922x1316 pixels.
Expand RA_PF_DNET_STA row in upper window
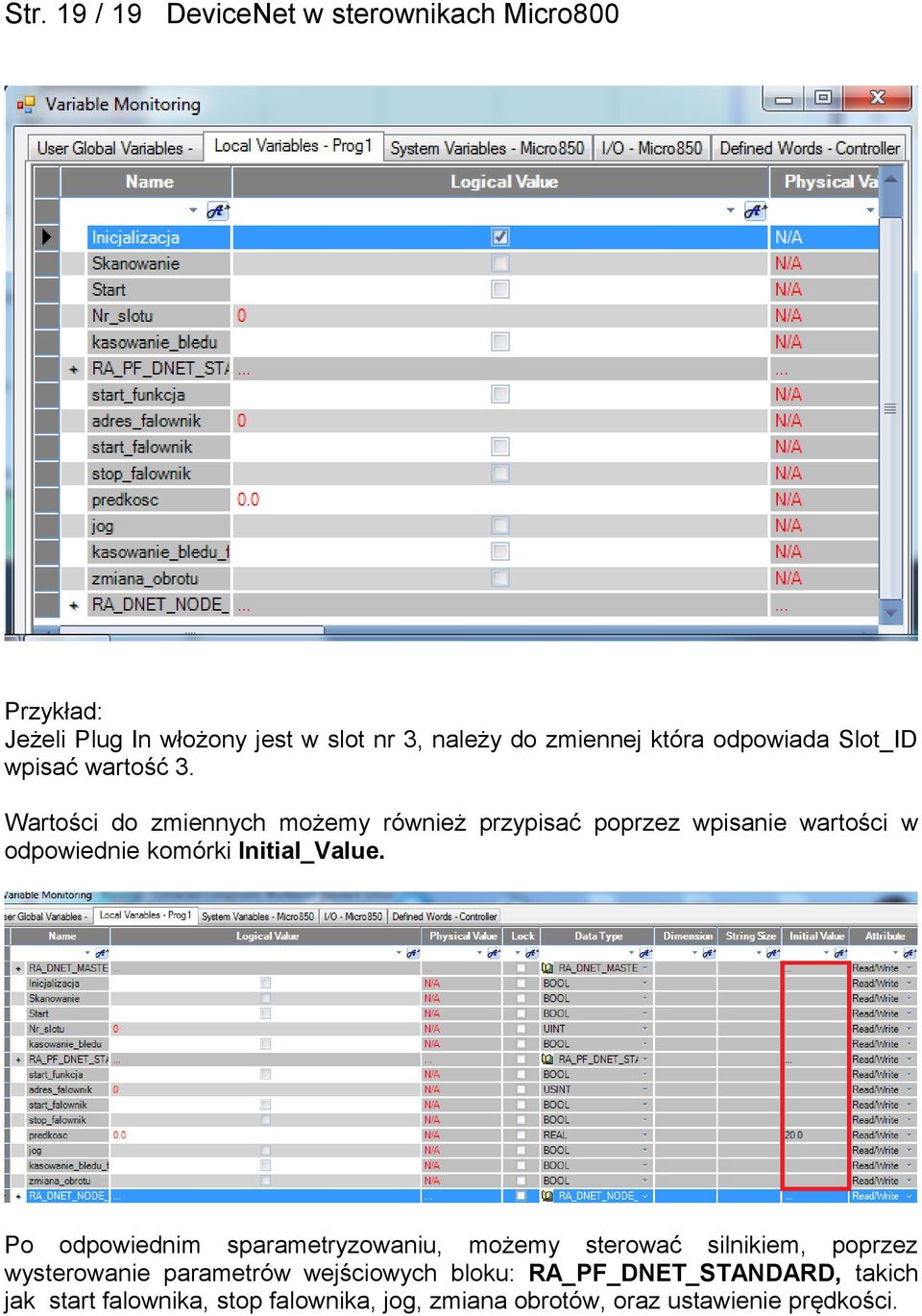tap(73, 369)
